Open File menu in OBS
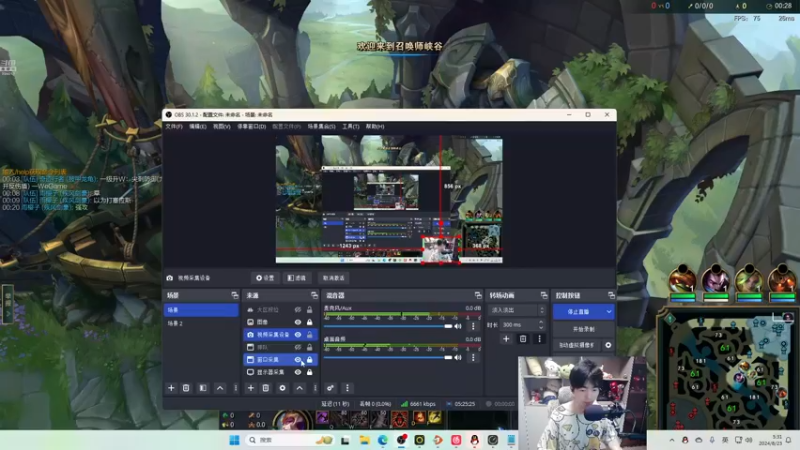Screen dimensions: 800x450 174,127
